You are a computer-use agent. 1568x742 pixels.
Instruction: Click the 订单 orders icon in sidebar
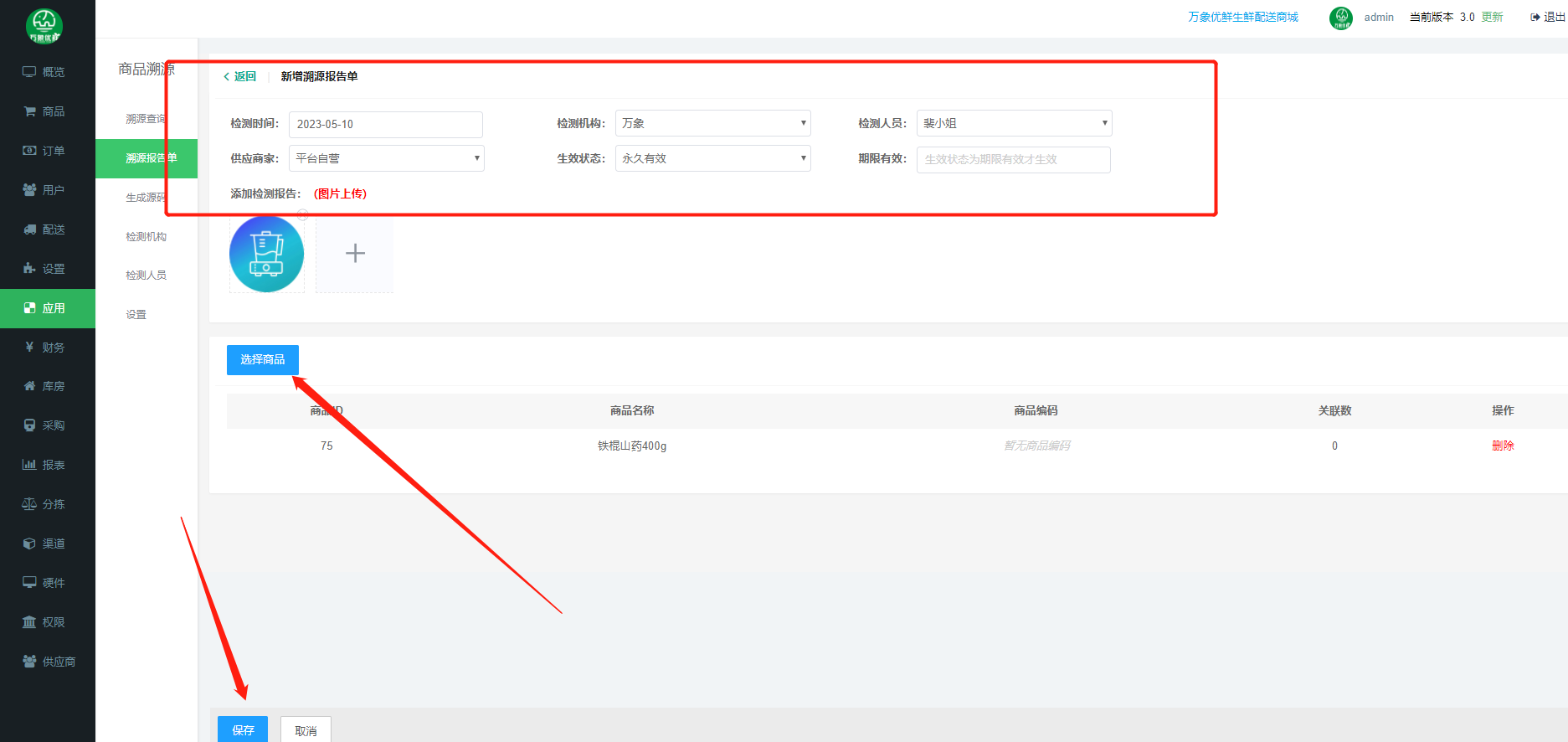click(x=29, y=151)
